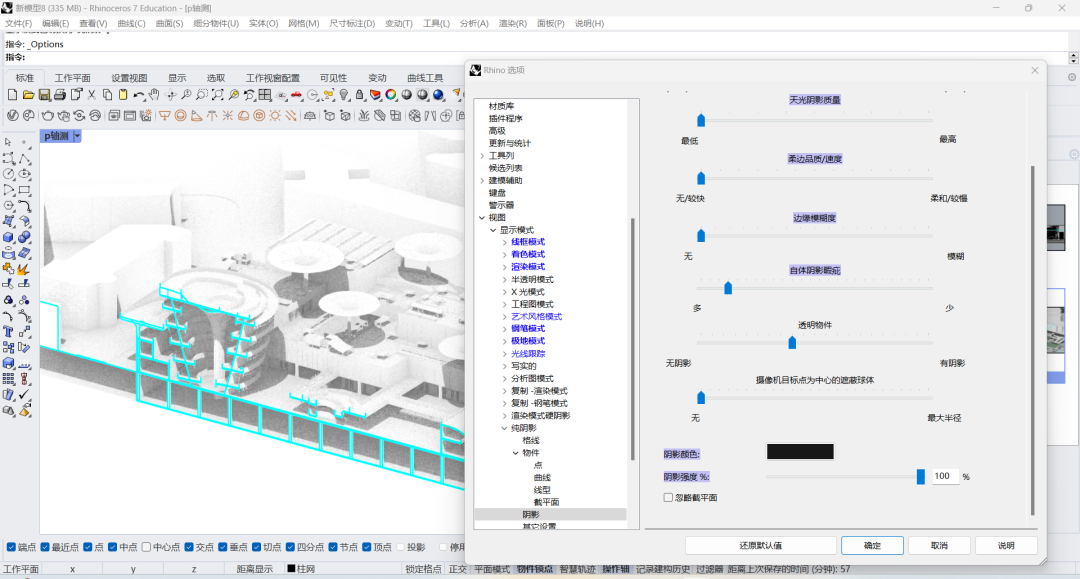
Task: Select the blue Box solid tool
Action: [8, 237]
